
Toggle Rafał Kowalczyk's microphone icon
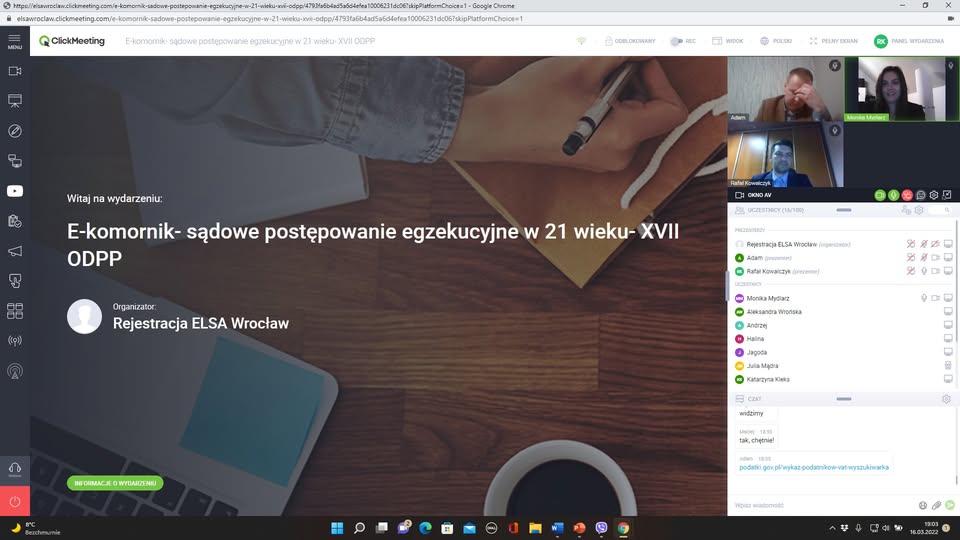pos(924,271)
